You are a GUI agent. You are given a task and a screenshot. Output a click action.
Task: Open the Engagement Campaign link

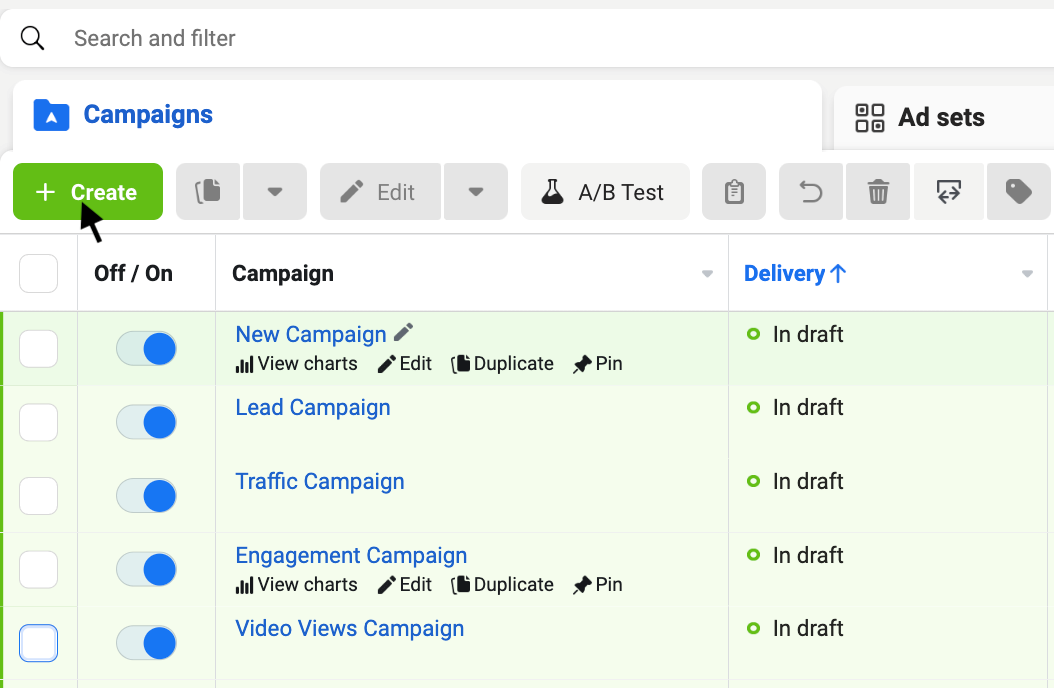point(351,555)
